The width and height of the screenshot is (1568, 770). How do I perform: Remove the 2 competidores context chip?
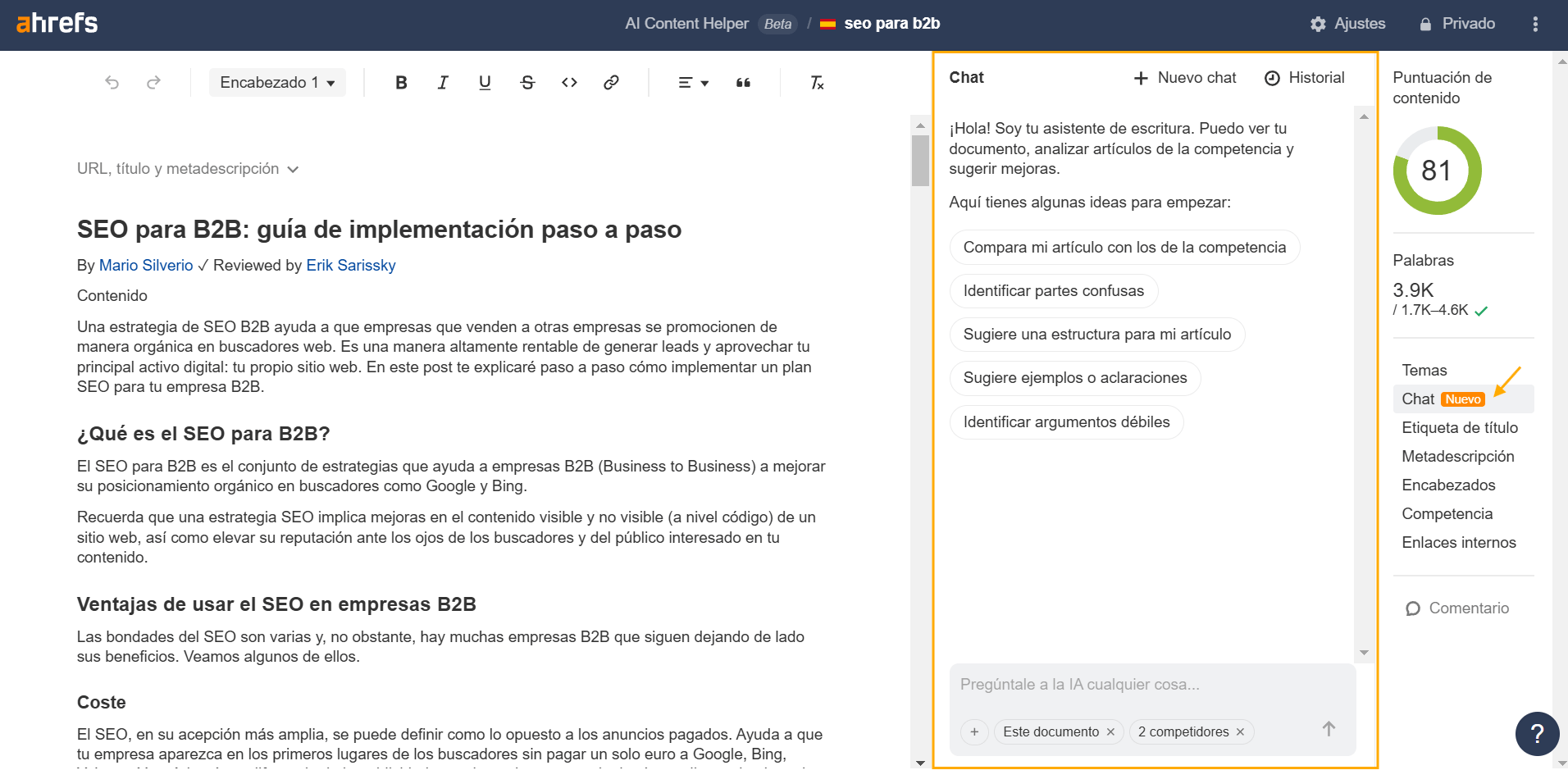click(x=1240, y=732)
